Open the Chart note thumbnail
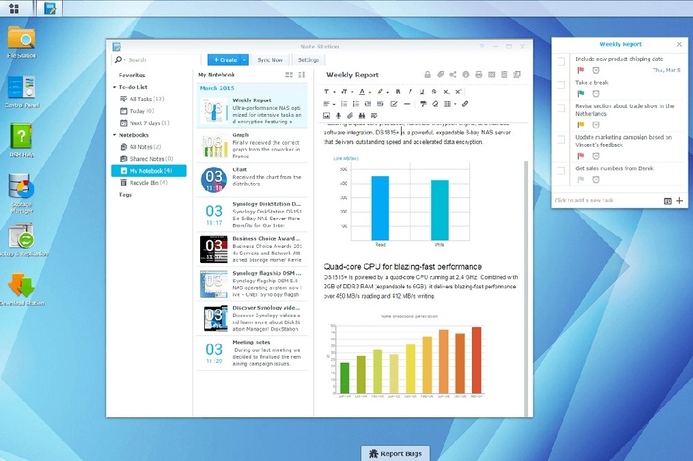This screenshot has width=693, height=461. coord(214,180)
